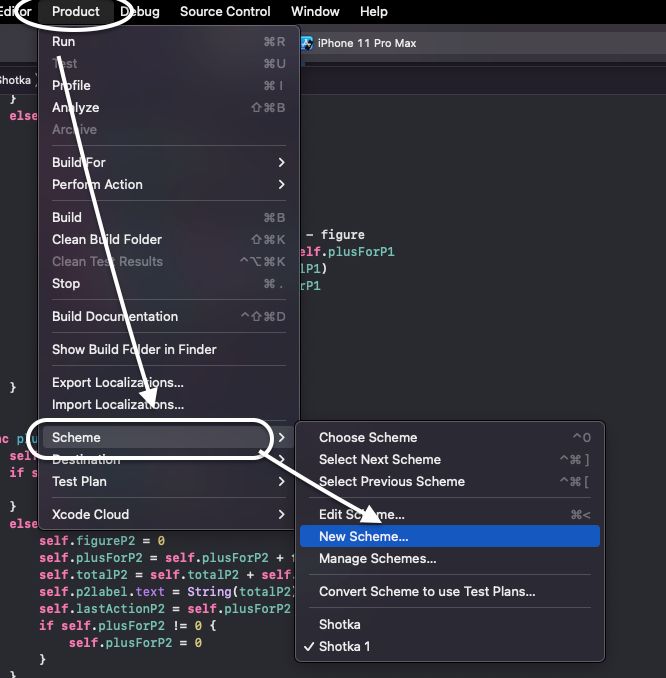Click the self.totalP2 assignment line
This screenshot has width=666, height=678.
167,575
